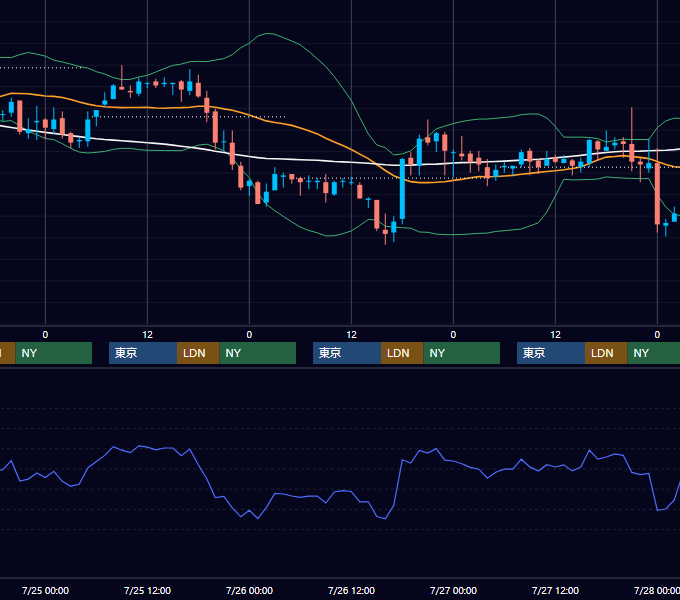
Task: Select the NY session bar spanning 7/28 00:00
Action: coord(654,353)
